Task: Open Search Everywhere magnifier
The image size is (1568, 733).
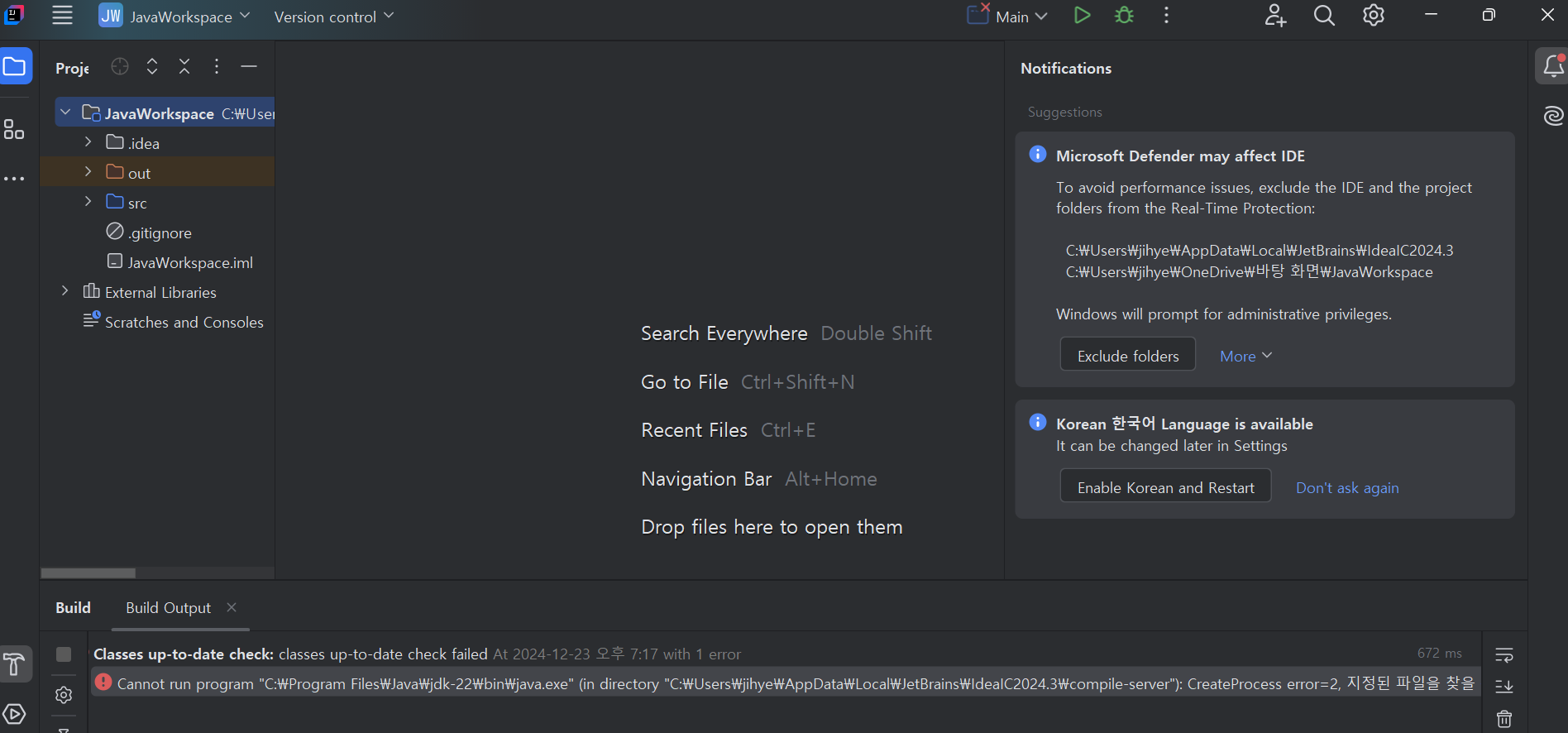Action: 1324,16
